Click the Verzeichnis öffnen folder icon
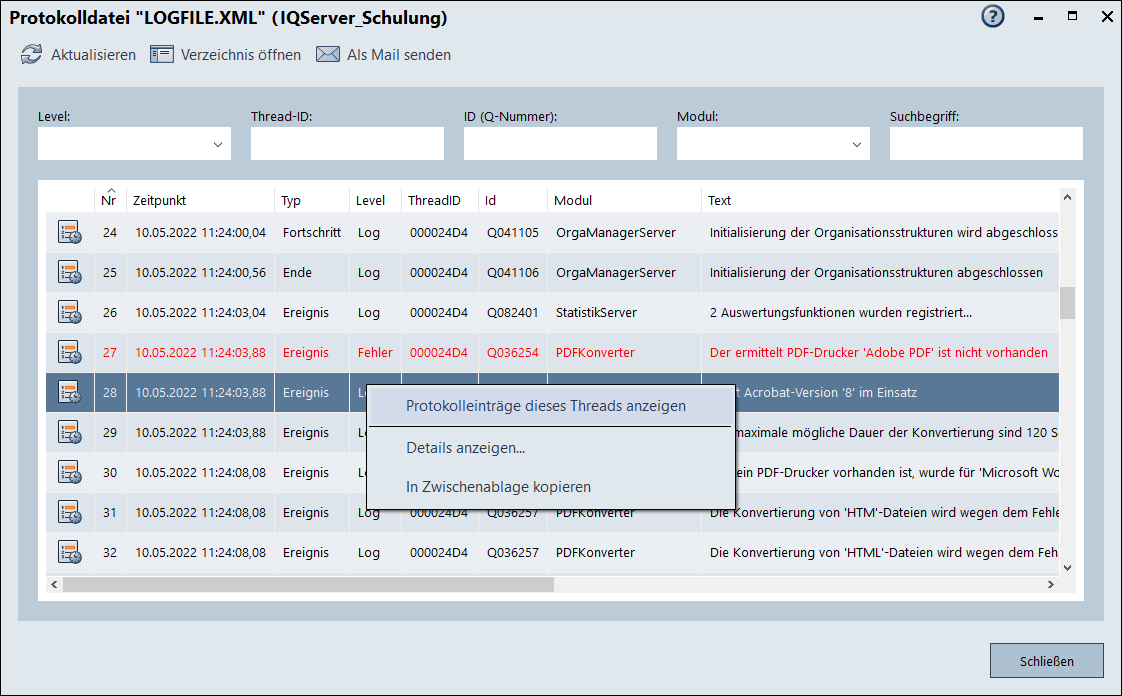 pos(162,55)
